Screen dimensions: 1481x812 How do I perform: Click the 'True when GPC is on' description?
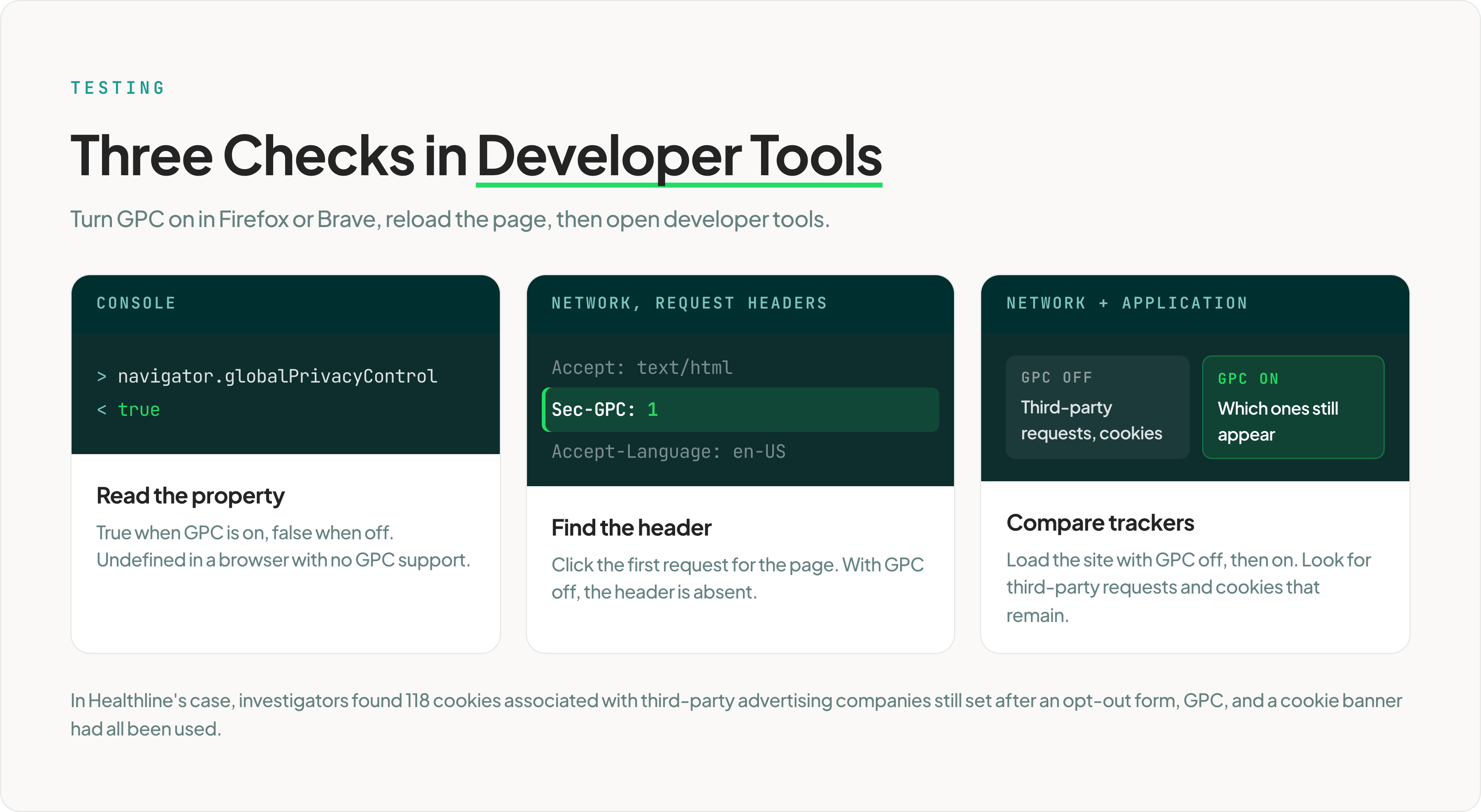pyautogui.click(x=283, y=546)
